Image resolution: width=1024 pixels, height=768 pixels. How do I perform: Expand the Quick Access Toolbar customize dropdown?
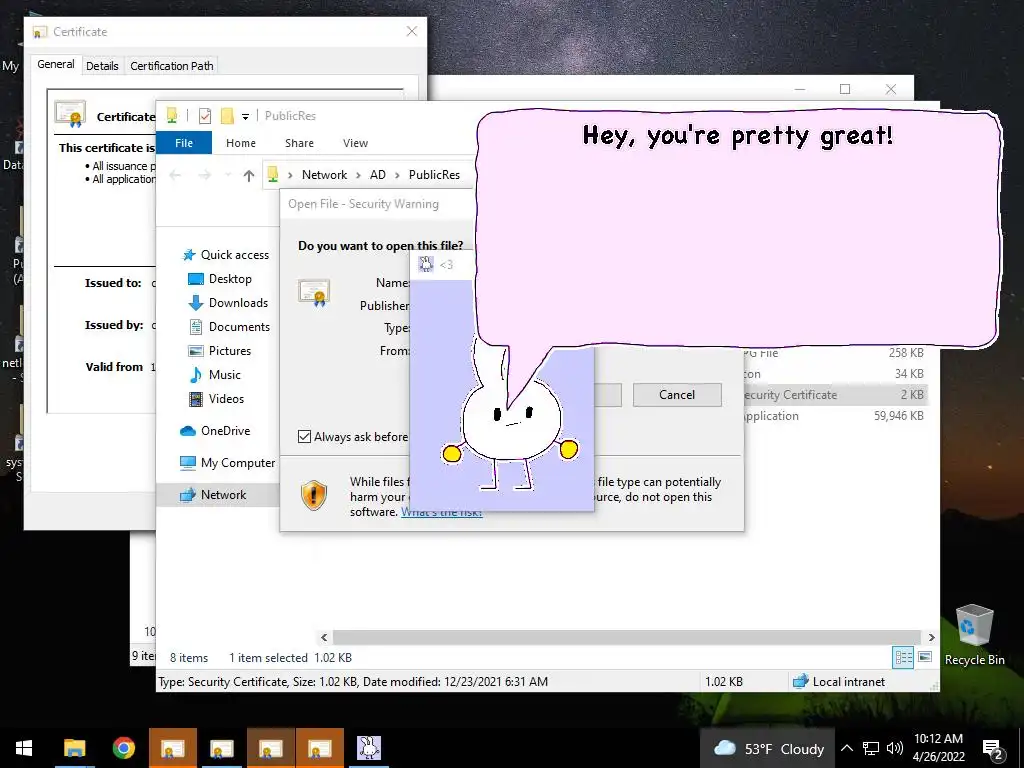[246, 117]
